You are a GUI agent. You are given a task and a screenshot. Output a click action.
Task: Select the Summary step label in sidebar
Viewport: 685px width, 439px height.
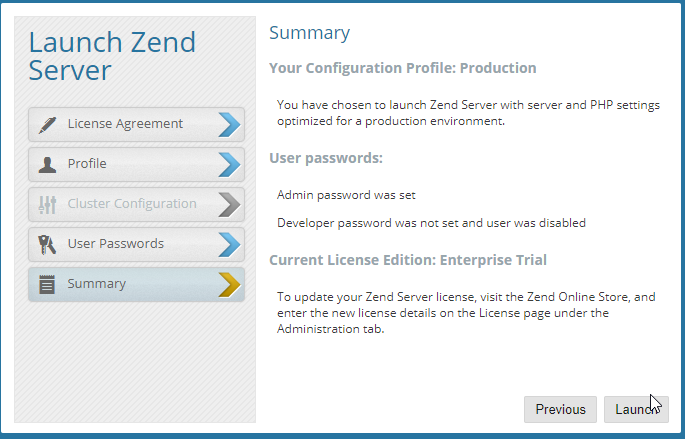[97, 284]
